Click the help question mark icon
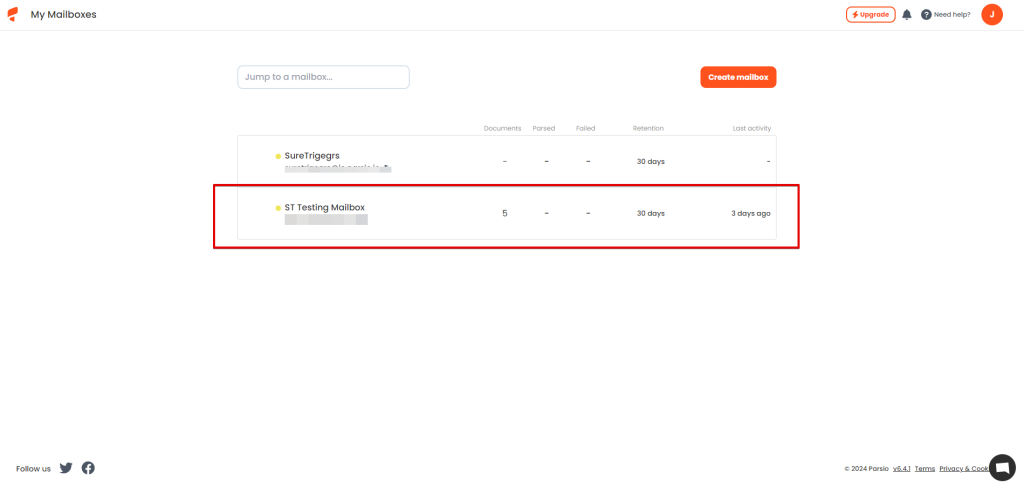Viewport: 1024px width, 486px height. [926, 15]
